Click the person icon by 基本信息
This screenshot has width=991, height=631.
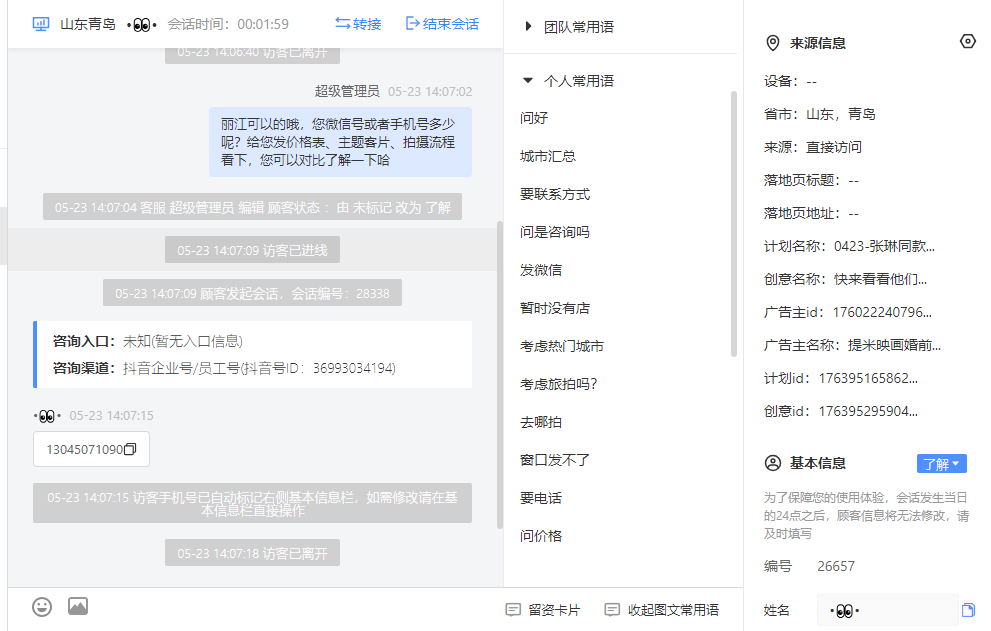[x=773, y=463]
